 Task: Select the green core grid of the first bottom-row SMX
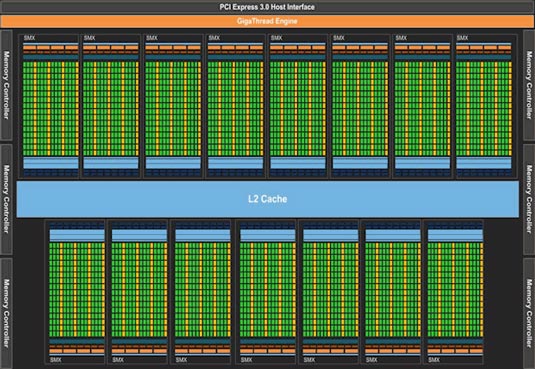[77, 289]
